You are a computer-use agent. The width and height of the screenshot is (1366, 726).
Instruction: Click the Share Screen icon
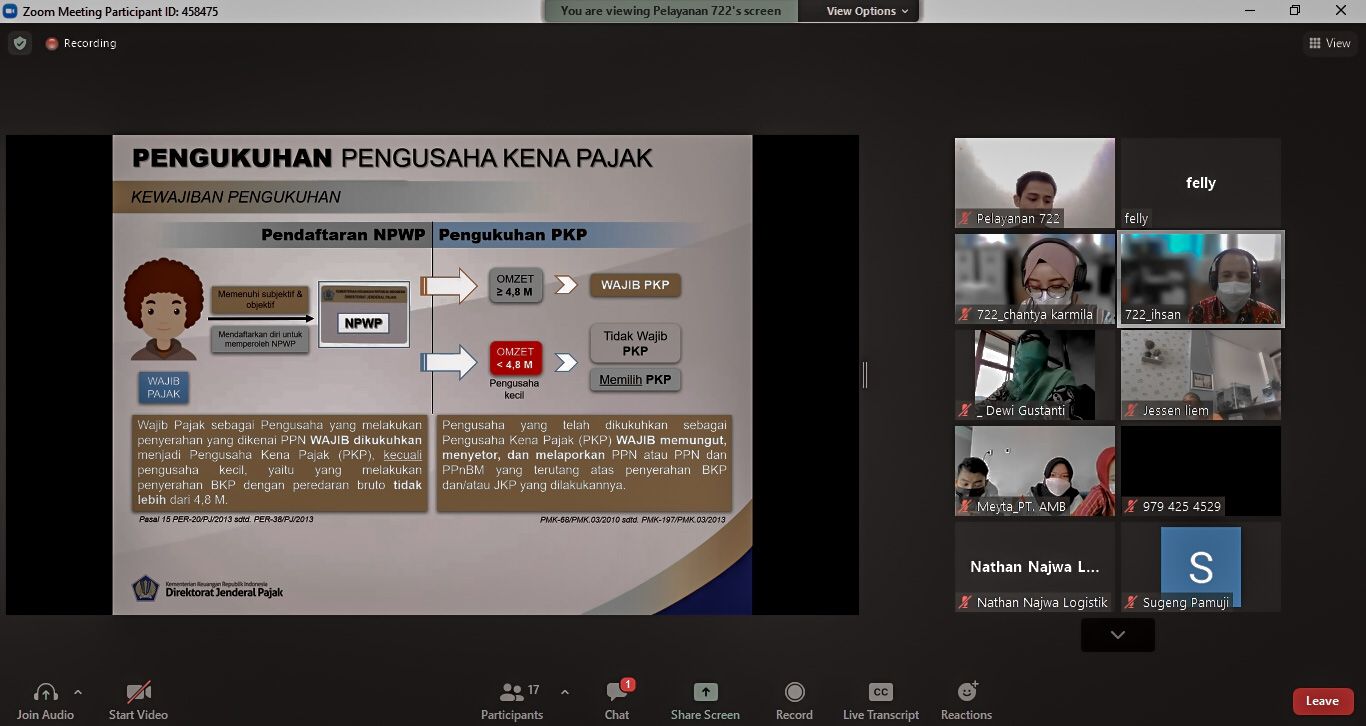click(x=705, y=693)
